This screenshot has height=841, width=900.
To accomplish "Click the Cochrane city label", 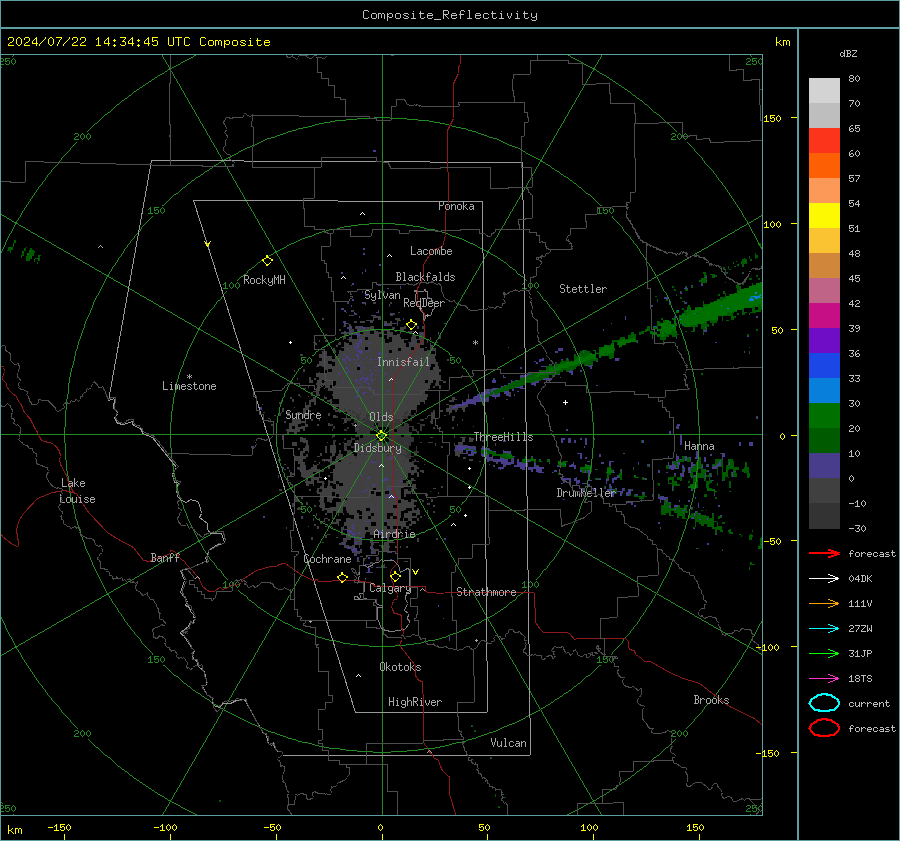I will click(x=327, y=559).
